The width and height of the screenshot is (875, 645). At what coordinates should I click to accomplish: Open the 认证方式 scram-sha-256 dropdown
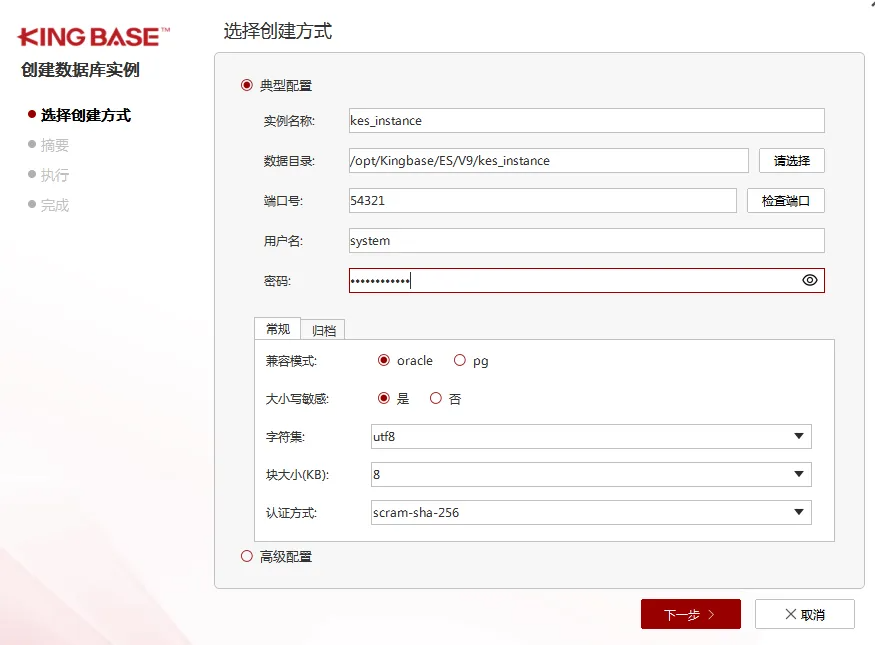coord(591,513)
